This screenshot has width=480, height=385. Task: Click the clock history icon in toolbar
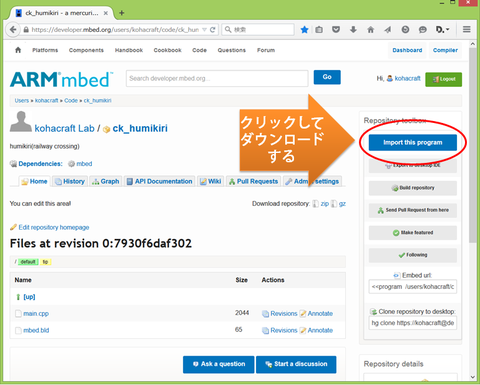pos(405,30)
